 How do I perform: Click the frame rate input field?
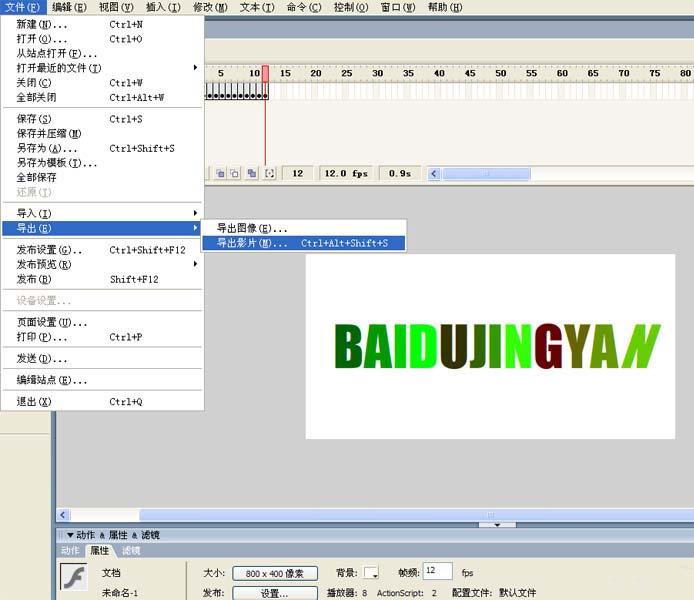pyautogui.click(x=438, y=571)
